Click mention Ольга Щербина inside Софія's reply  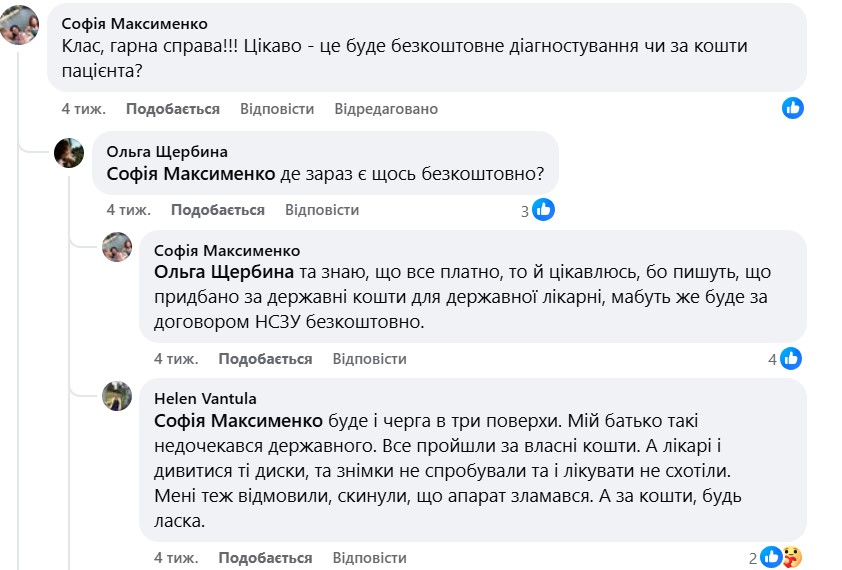pos(224,272)
